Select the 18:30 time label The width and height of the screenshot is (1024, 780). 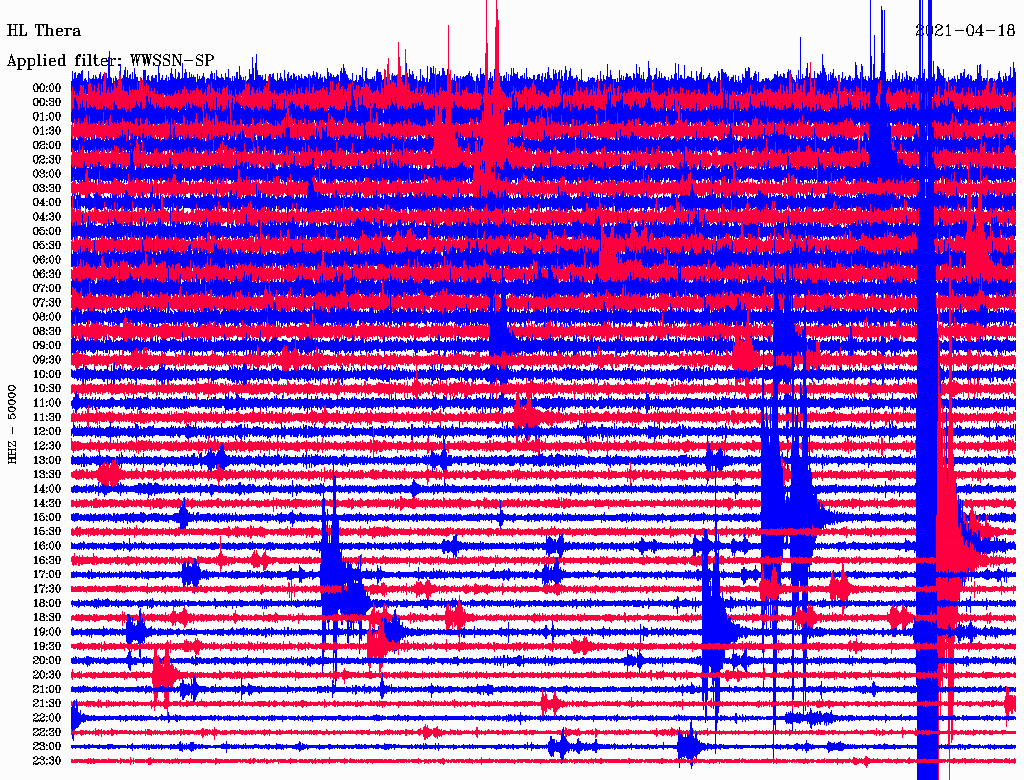click(47, 618)
